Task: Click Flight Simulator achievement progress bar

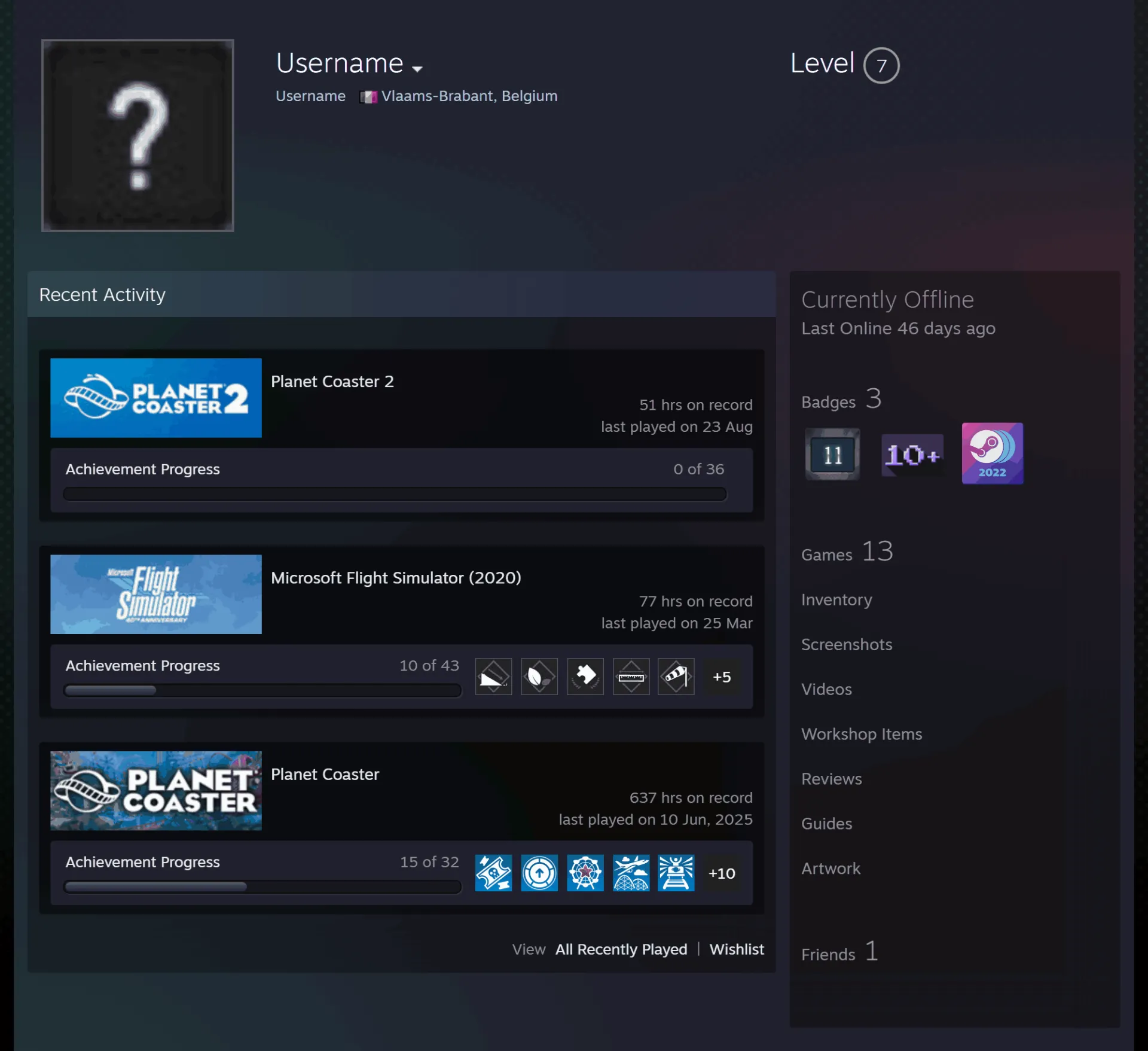Action: coord(262,690)
